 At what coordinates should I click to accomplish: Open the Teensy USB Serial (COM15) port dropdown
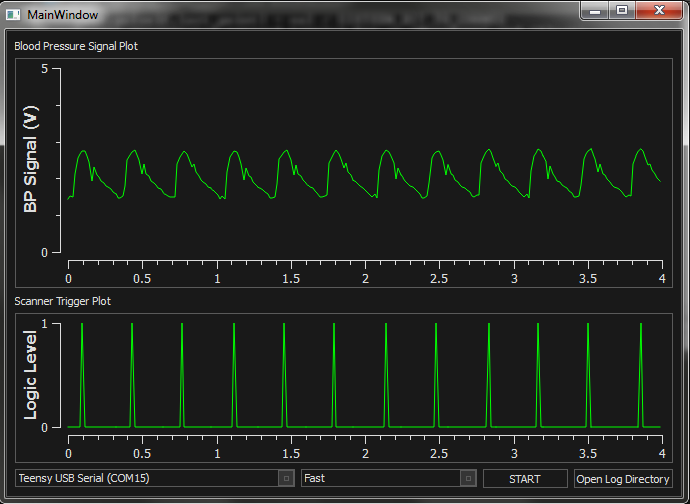tap(155, 478)
